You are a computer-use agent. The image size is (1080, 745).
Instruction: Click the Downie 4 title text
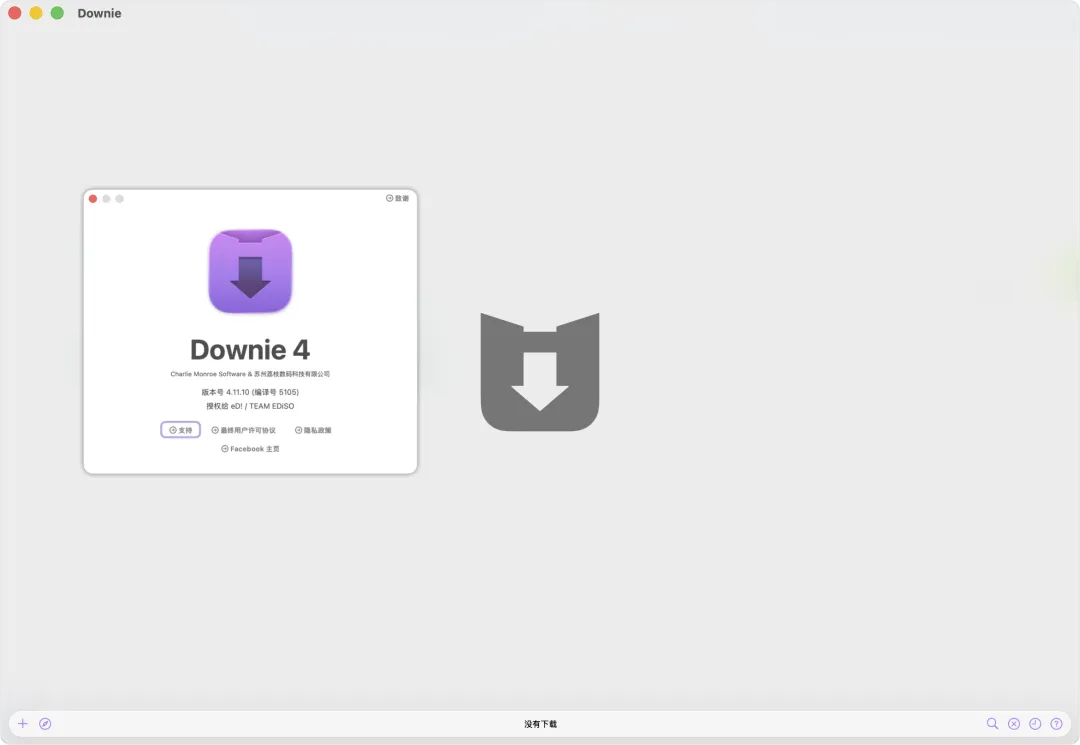click(250, 350)
